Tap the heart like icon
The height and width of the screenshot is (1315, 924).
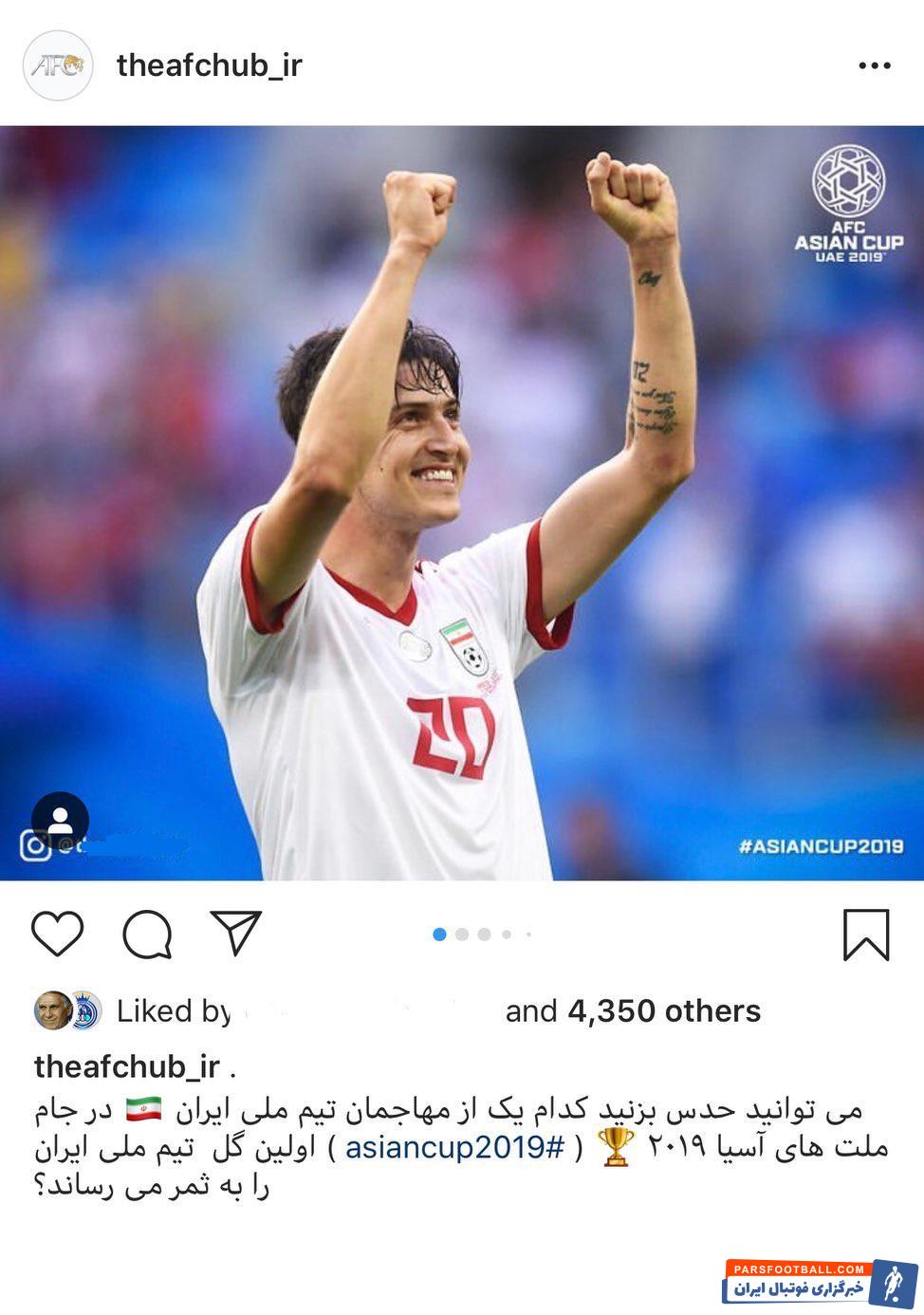pos(58,935)
